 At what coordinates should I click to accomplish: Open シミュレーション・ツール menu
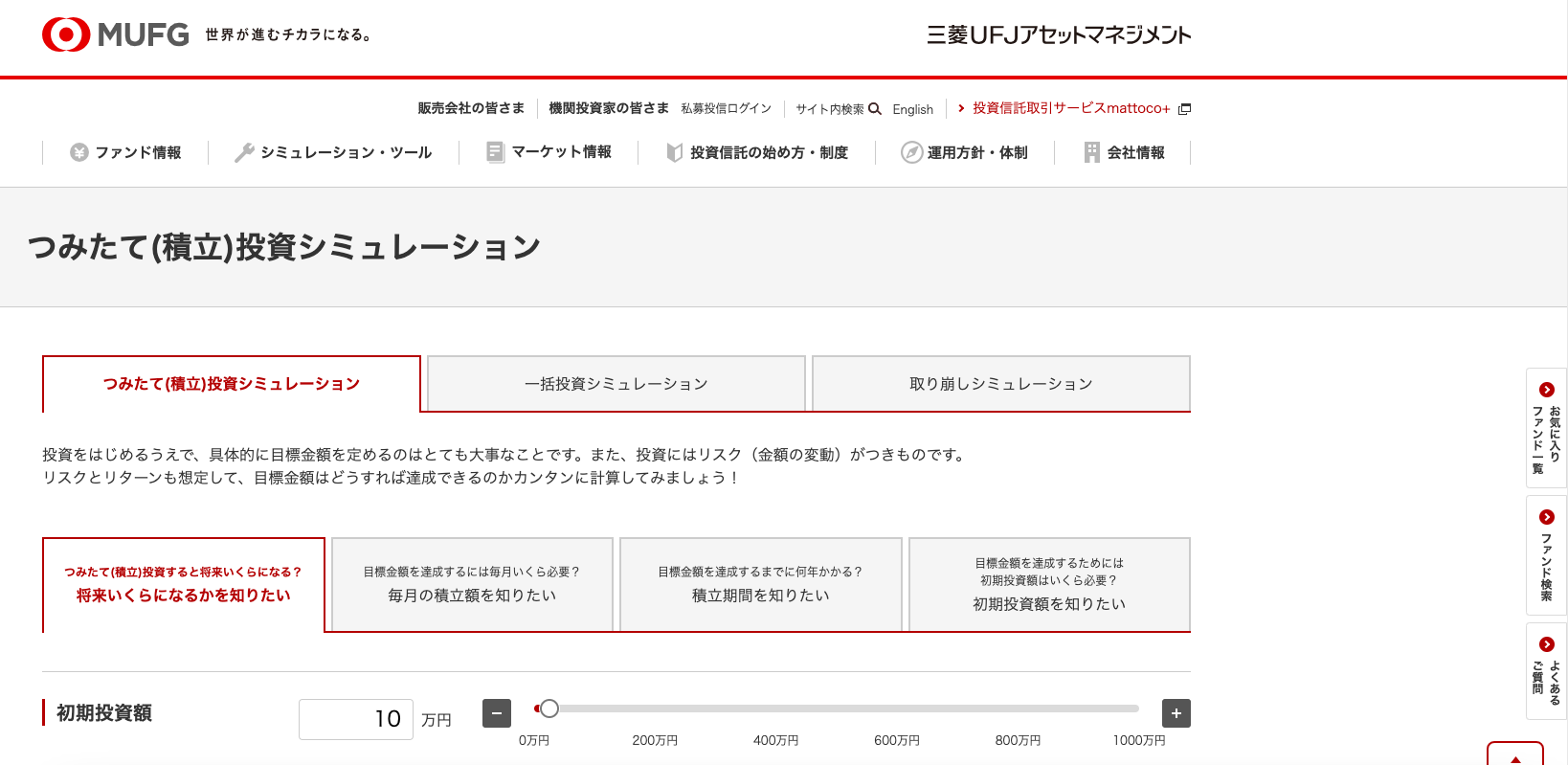coord(333,152)
